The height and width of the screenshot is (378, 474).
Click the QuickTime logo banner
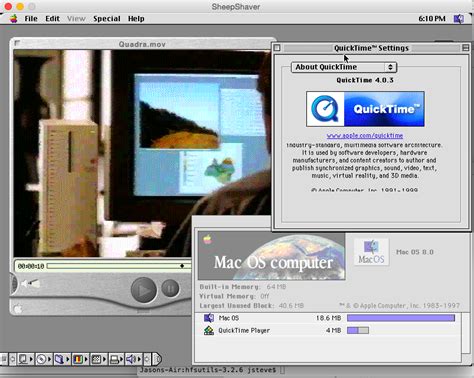click(365, 109)
